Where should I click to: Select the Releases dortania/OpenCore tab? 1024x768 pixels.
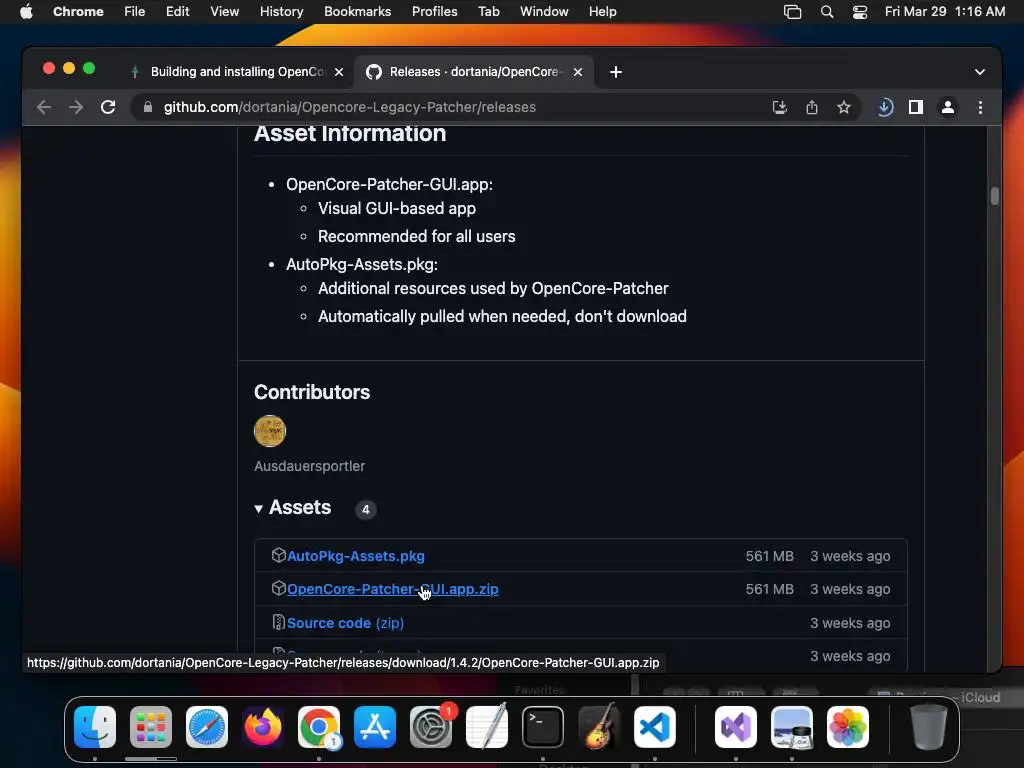(x=473, y=72)
